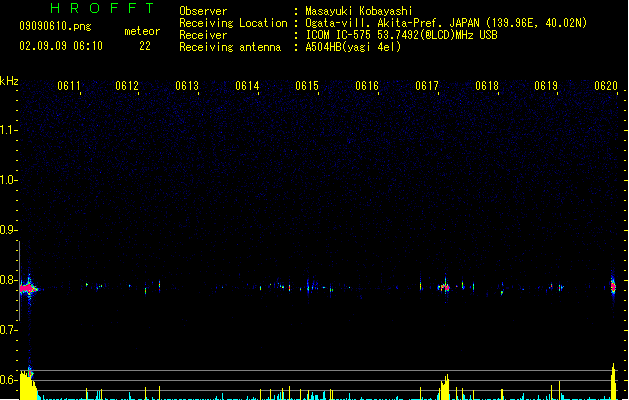This screenshot has width=629, height=400.
Task: Click the 1.1 kHz axis label
Action: (8, 130)
